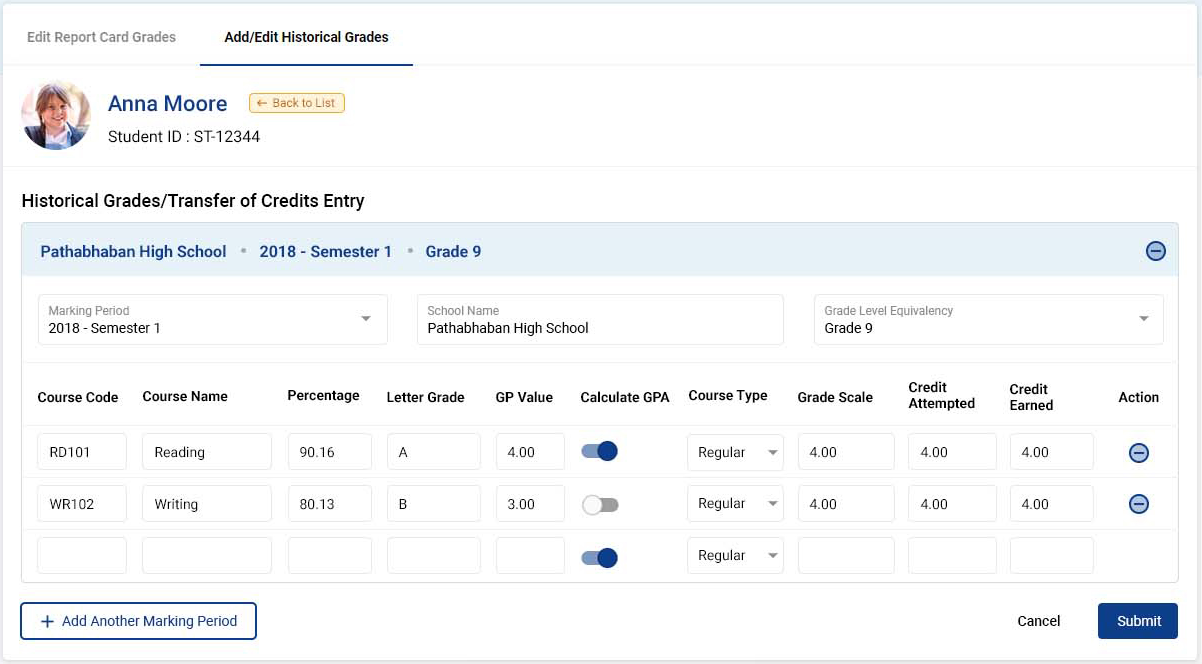
Task: Cancel the grades entry
Action: [x=1038, y=620]
